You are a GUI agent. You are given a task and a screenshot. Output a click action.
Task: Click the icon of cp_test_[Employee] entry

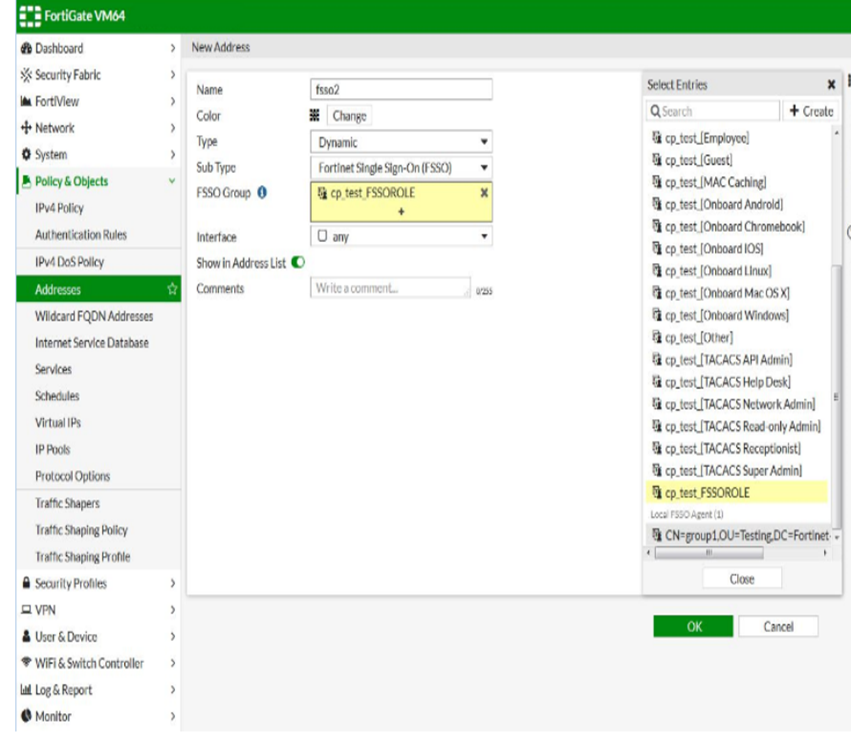(x=657, y=137)
